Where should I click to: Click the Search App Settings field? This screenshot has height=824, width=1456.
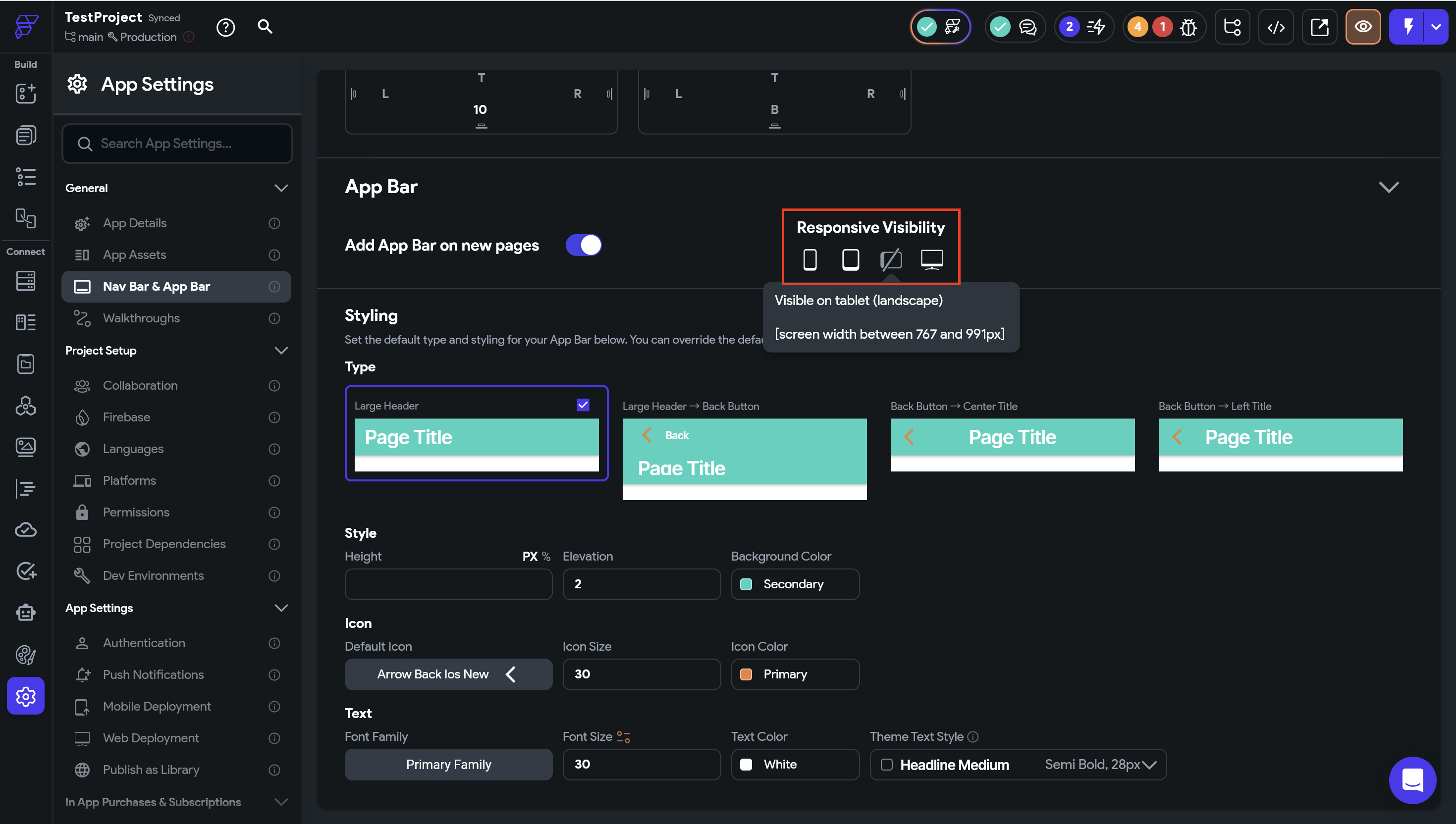(177, 144)
